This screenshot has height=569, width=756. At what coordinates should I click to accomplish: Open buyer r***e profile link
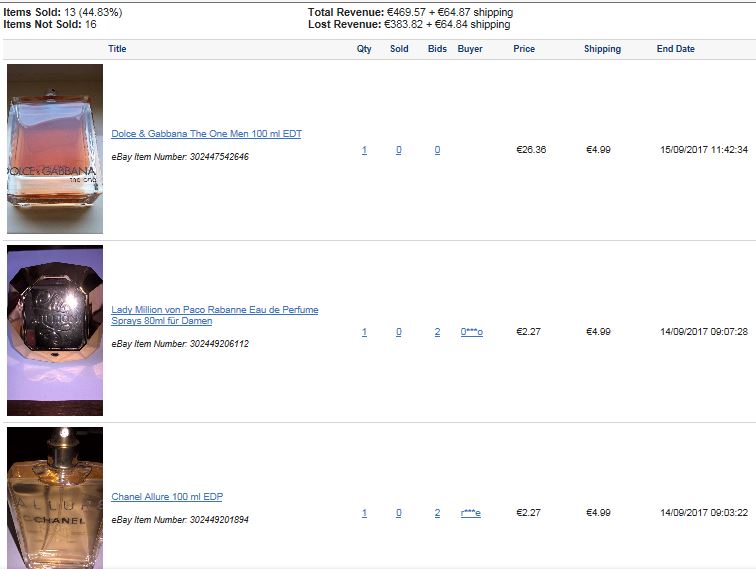(471, 513)
